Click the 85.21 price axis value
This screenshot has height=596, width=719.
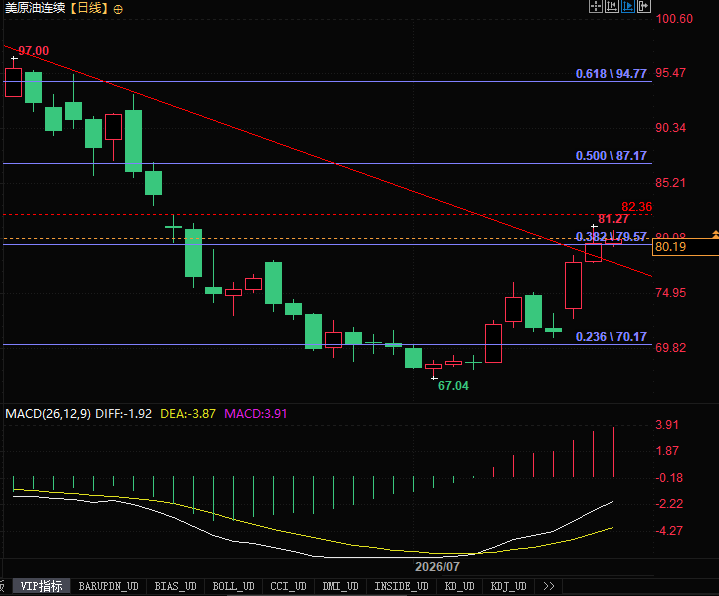tap(670, 183)
